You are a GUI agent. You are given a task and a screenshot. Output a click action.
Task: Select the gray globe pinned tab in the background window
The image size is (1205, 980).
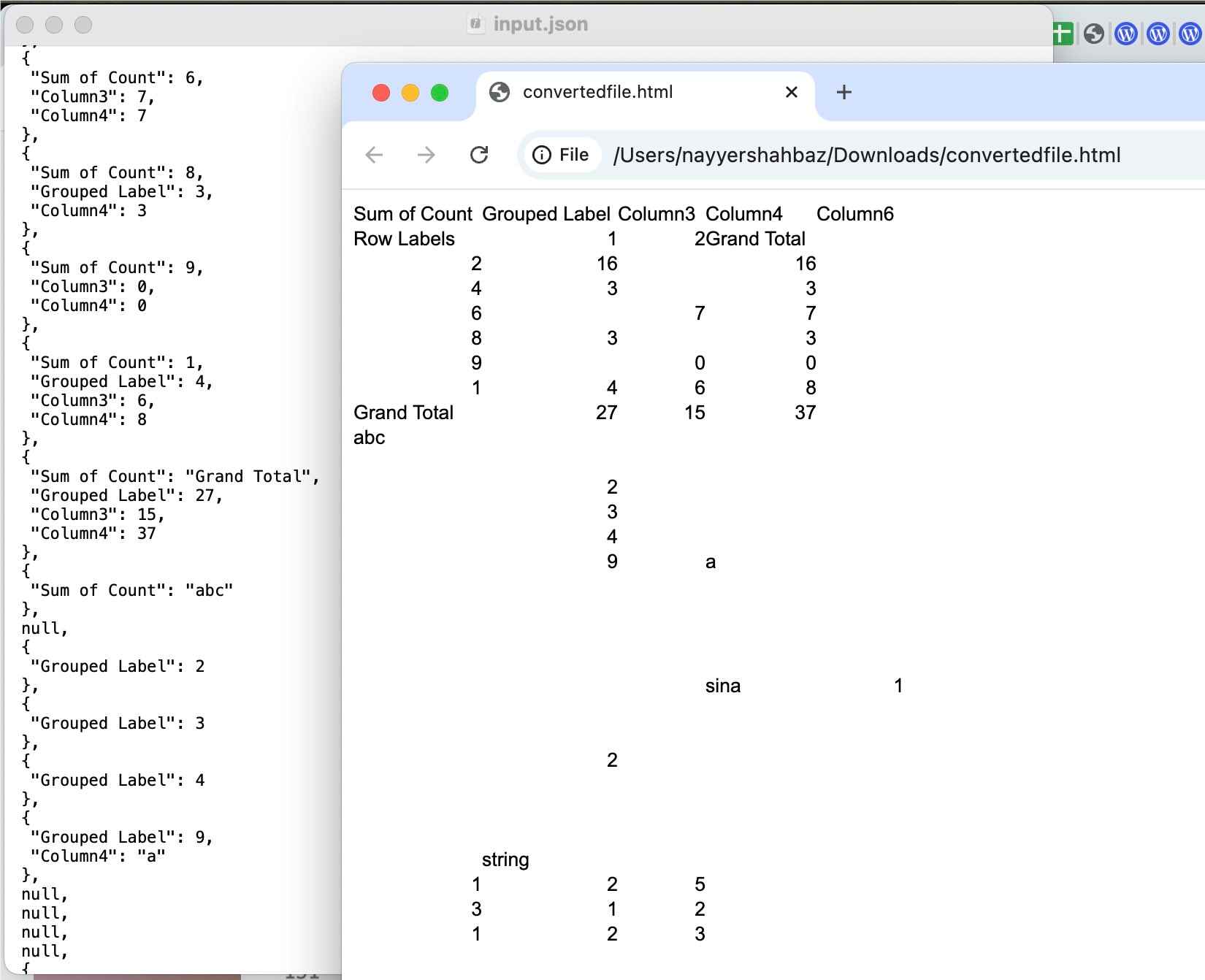coord(1094,34)
